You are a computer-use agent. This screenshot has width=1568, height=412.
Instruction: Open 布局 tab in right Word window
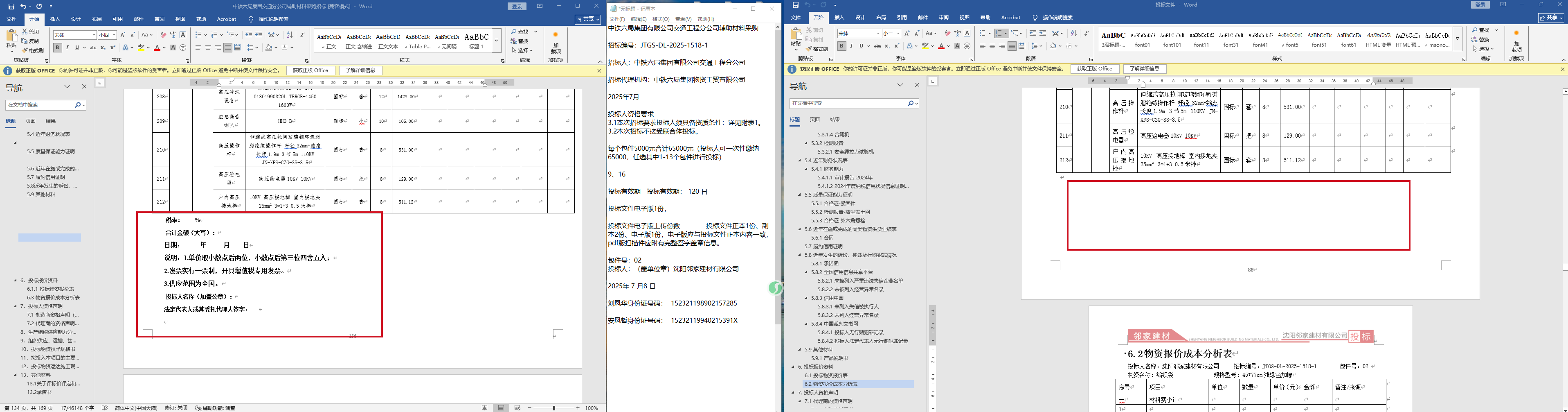881,18
